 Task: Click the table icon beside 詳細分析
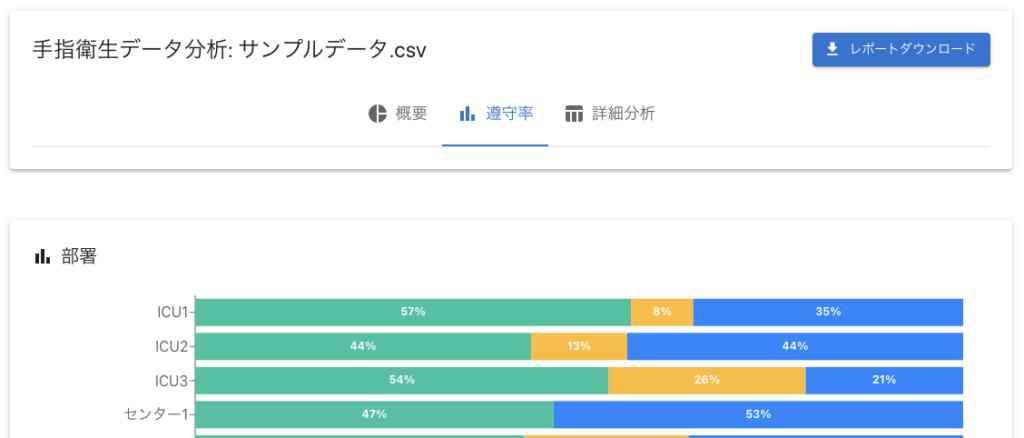(x=574, y=113)
